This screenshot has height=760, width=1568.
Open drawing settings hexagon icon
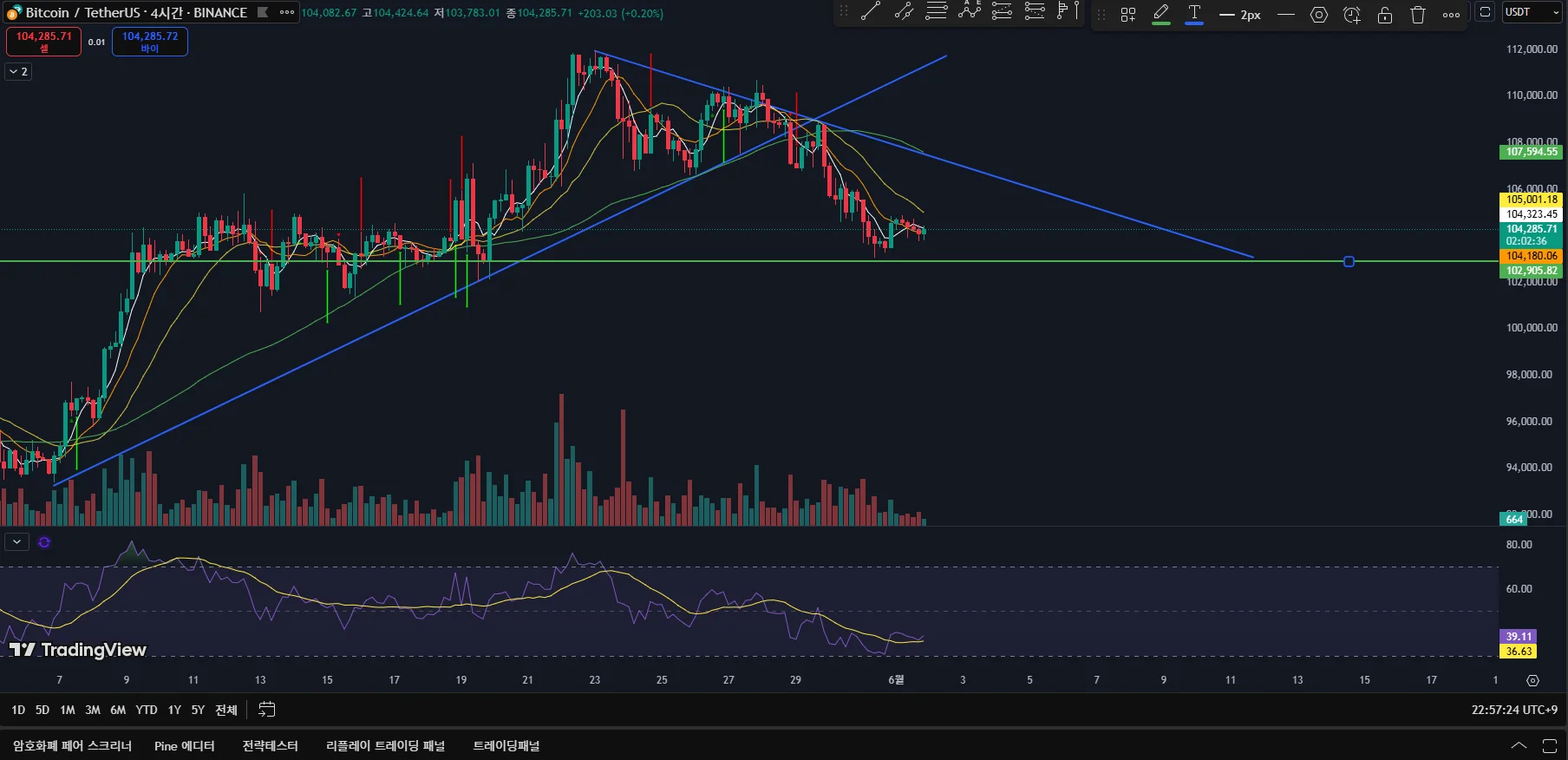pyautogui.click(x=1319, y=15)
